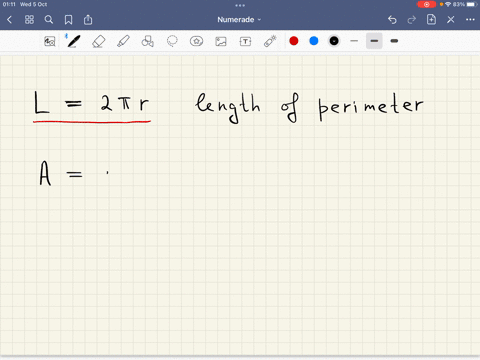Select the thin stroke width

click(354, 41)
